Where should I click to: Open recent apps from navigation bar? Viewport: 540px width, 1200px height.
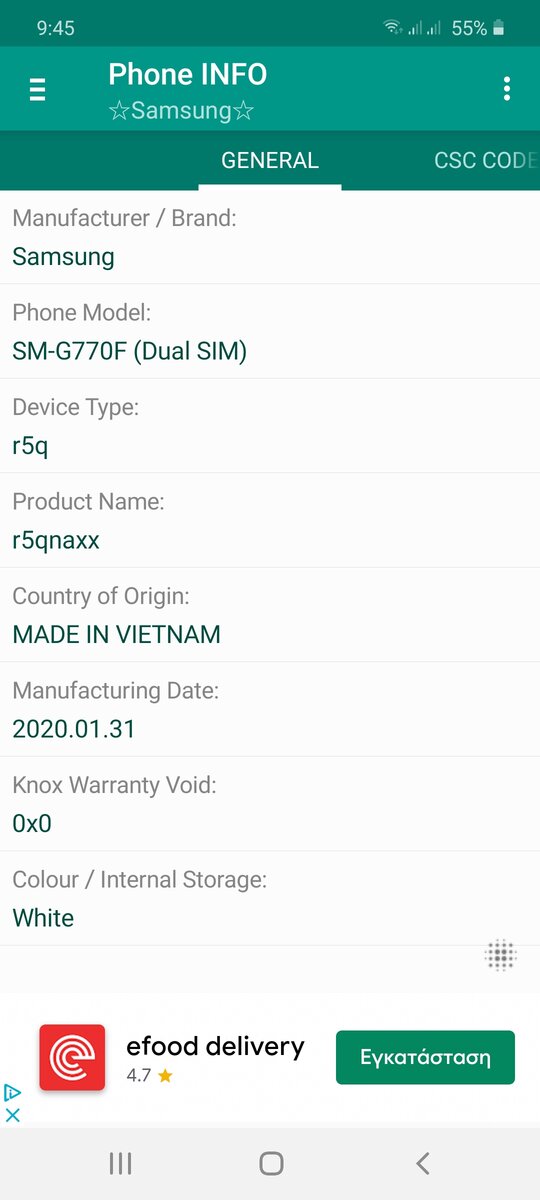point(120,1163)
